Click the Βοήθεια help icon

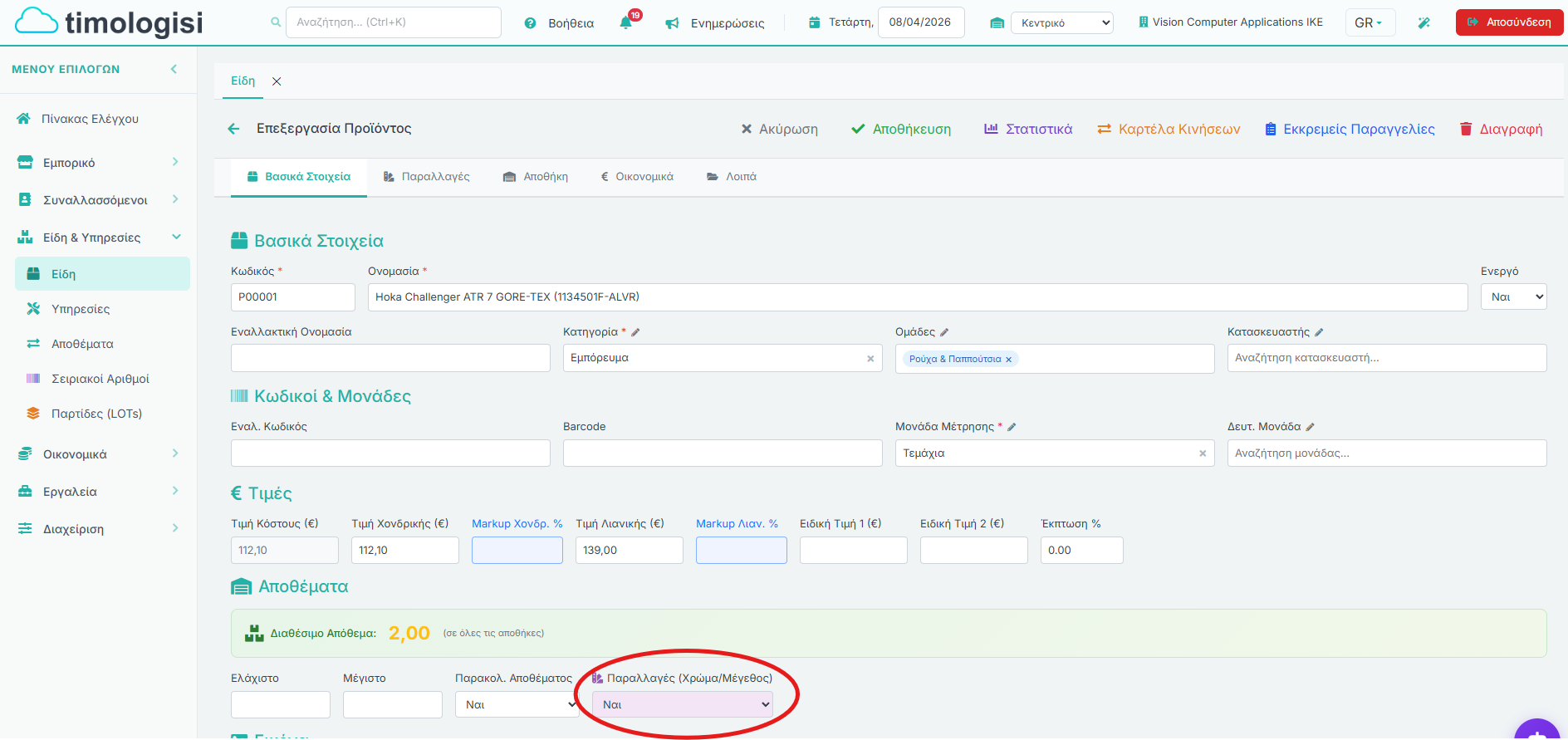pyautogui.click(x=530, y=23)
